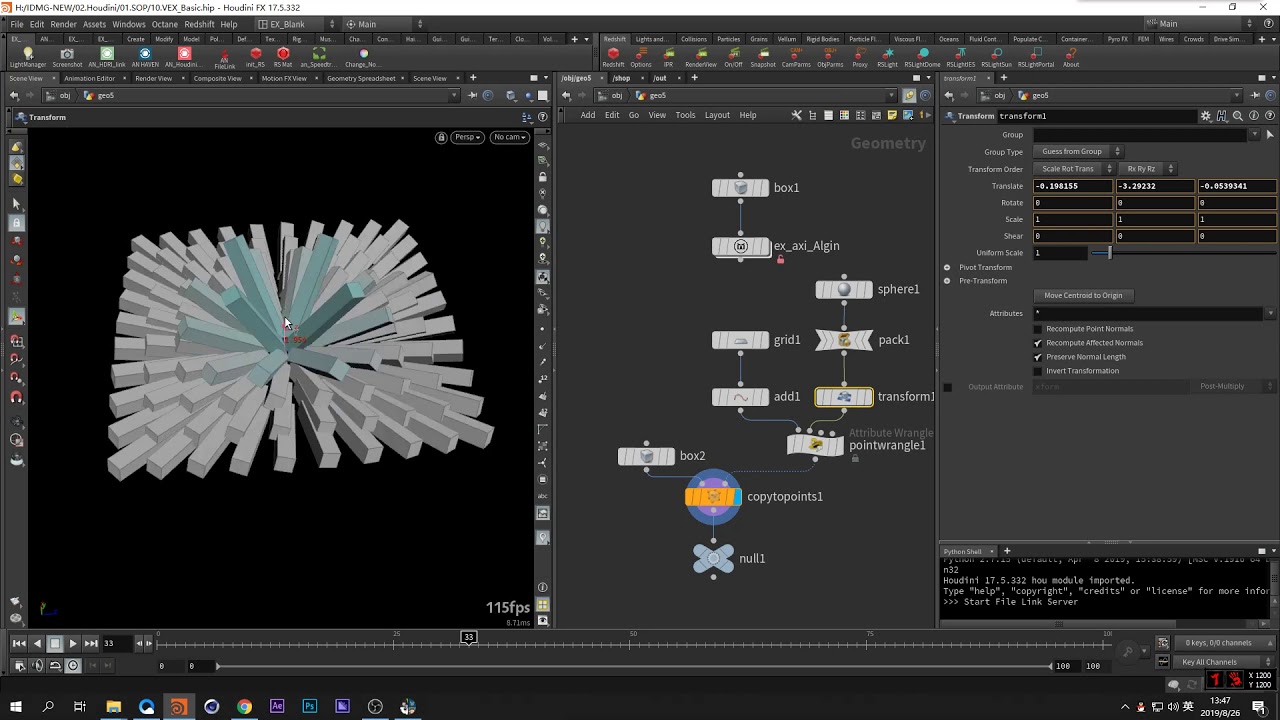Screen dimensions: 1280x720
Task: Launch the AN_HDRI_link shelf tool
Action: (x=106, y=56)
